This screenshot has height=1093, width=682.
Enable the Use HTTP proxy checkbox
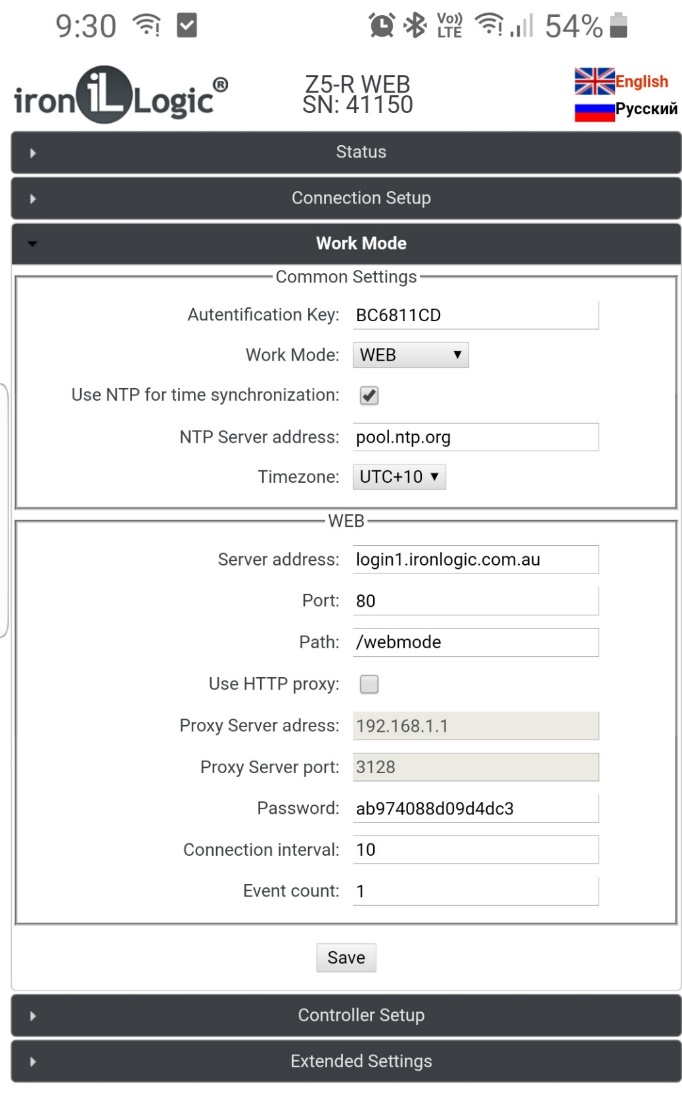click(x=369, y=685)
